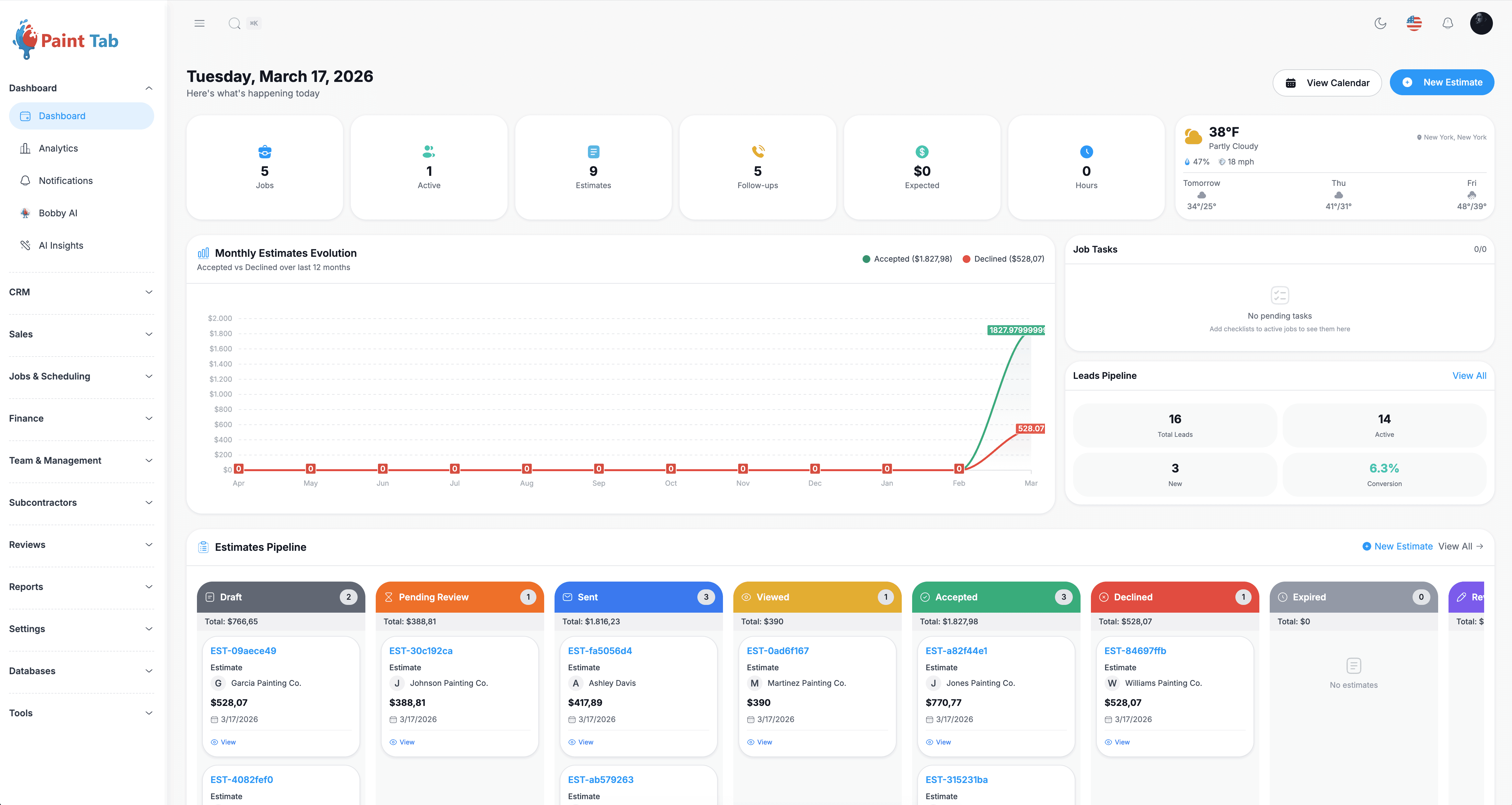Click the Jobs briefcase stat icon
Screen dimensions: 1512x805
click(x=265, y=152)
